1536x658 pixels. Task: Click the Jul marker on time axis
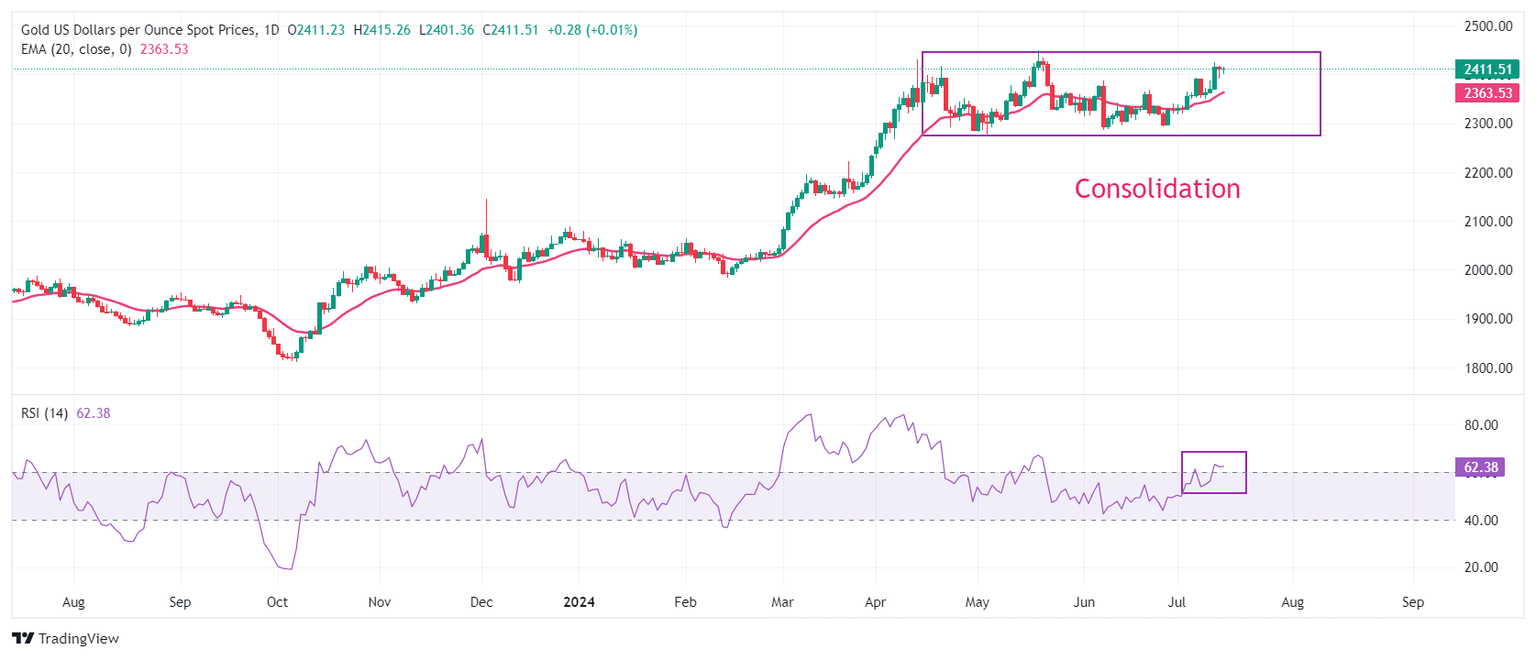click(1177, 603)
